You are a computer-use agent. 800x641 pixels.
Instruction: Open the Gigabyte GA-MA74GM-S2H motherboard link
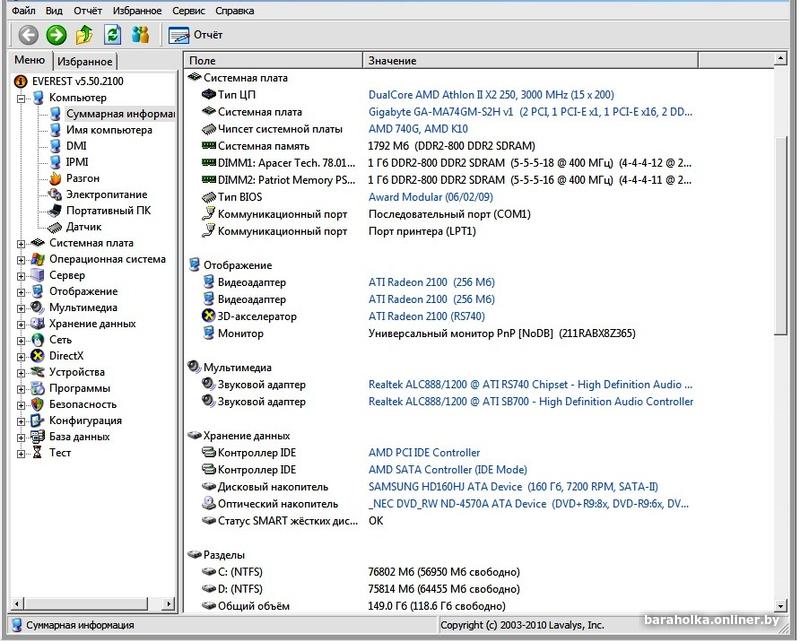coord(440,113)
